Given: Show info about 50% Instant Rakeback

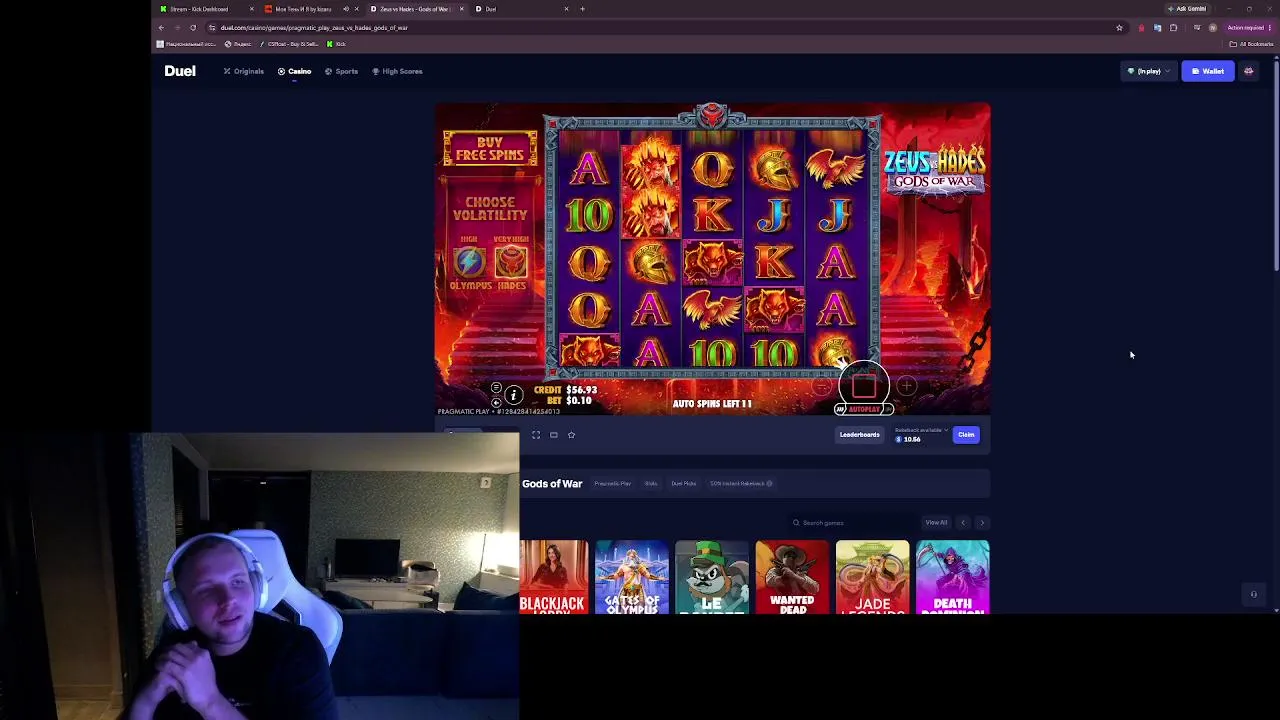Looking at the screenshot, I should click(x=769, y=484).
